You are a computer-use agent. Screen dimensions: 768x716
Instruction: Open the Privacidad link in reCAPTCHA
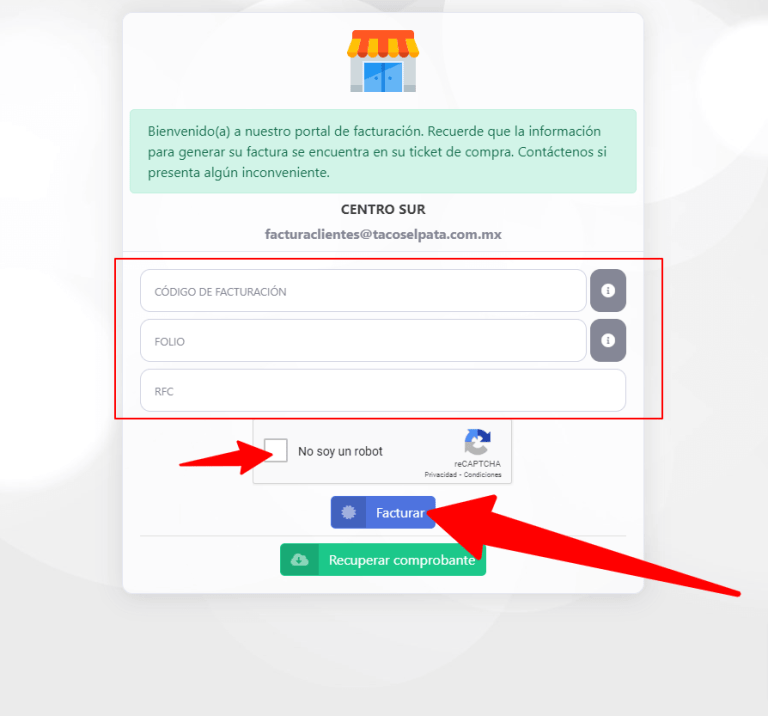[440, 475]
